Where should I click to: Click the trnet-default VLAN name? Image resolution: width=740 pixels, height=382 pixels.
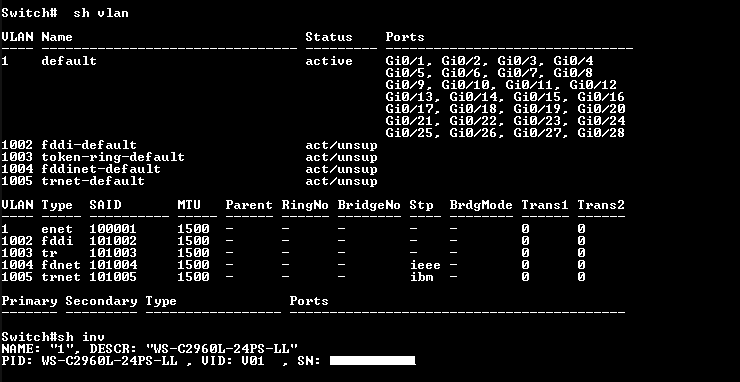pyautogui.click(x=93, y=181)
